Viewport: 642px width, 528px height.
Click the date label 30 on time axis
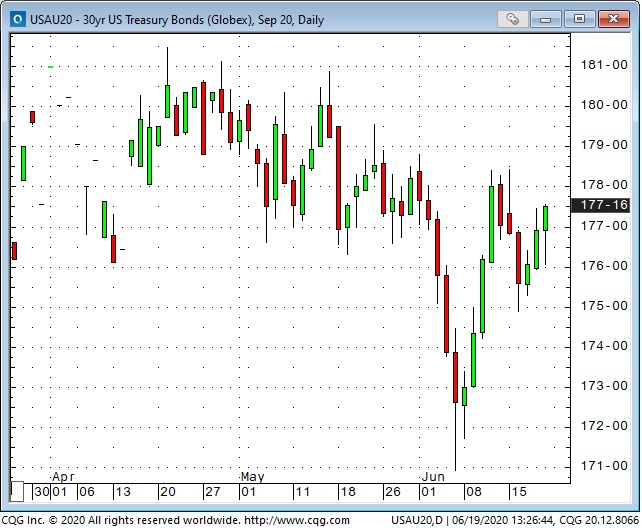42,492
